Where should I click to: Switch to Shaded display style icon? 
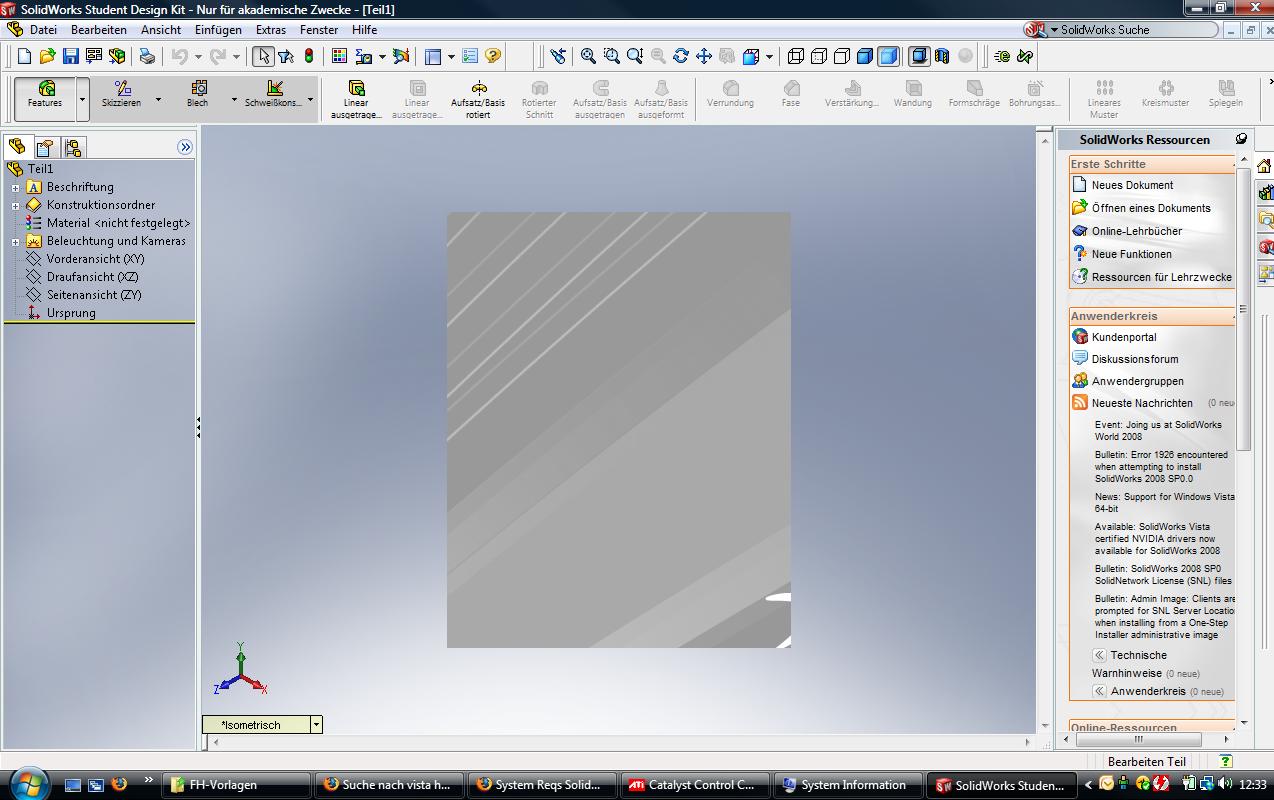(x=888, y=57)
